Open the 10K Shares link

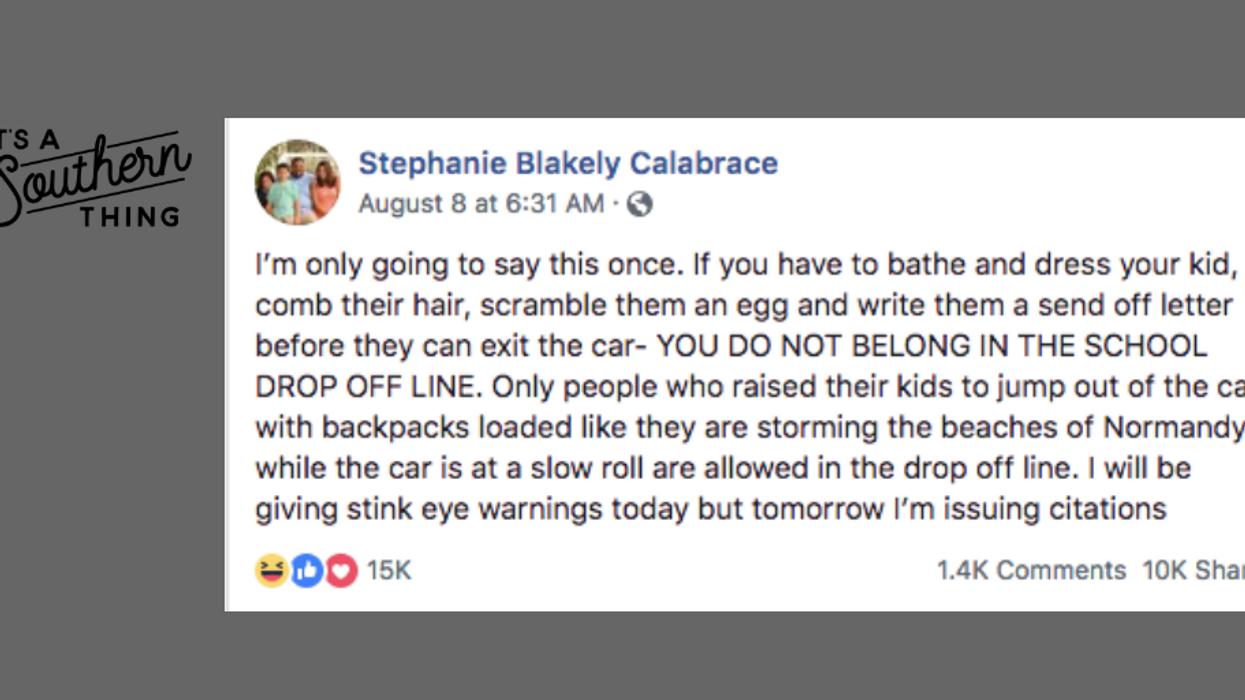pyautogui.click(x=1193, y=571)
